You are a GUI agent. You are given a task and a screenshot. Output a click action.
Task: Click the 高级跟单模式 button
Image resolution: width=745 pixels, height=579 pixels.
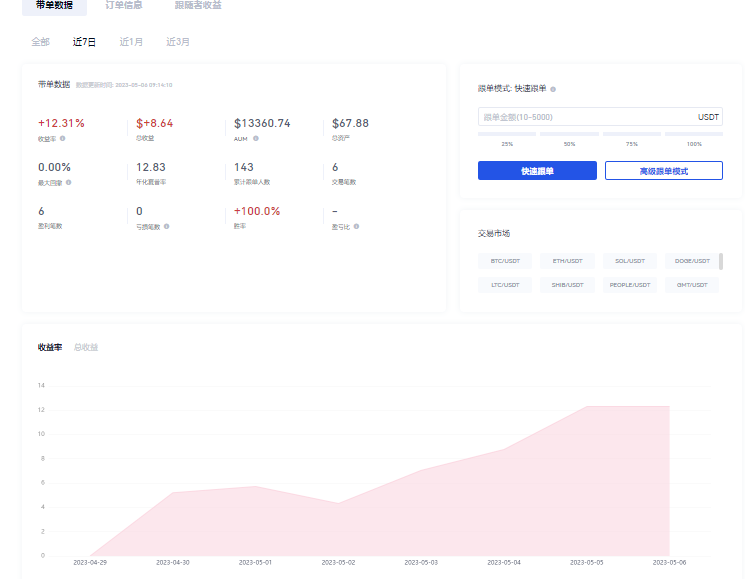[x=663, y=171]
